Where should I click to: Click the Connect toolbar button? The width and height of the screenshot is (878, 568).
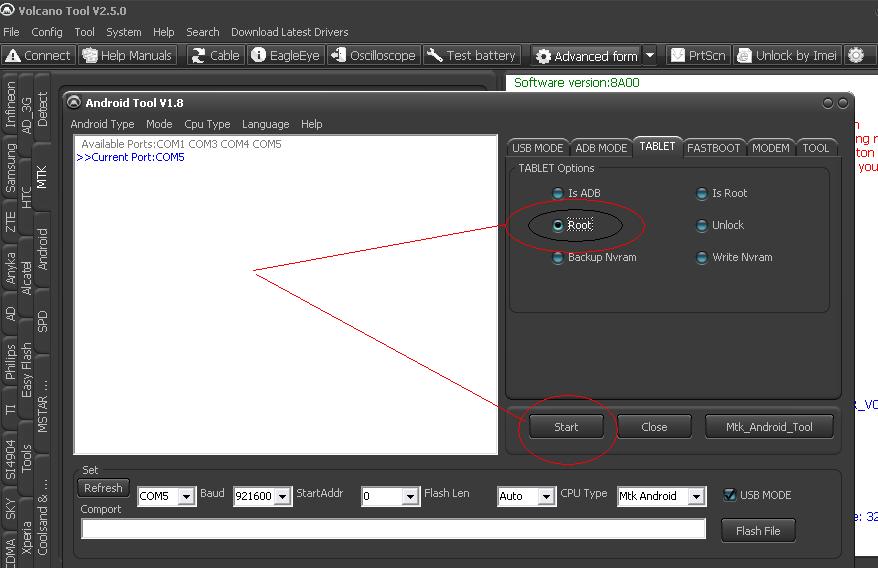click(38, 55)
